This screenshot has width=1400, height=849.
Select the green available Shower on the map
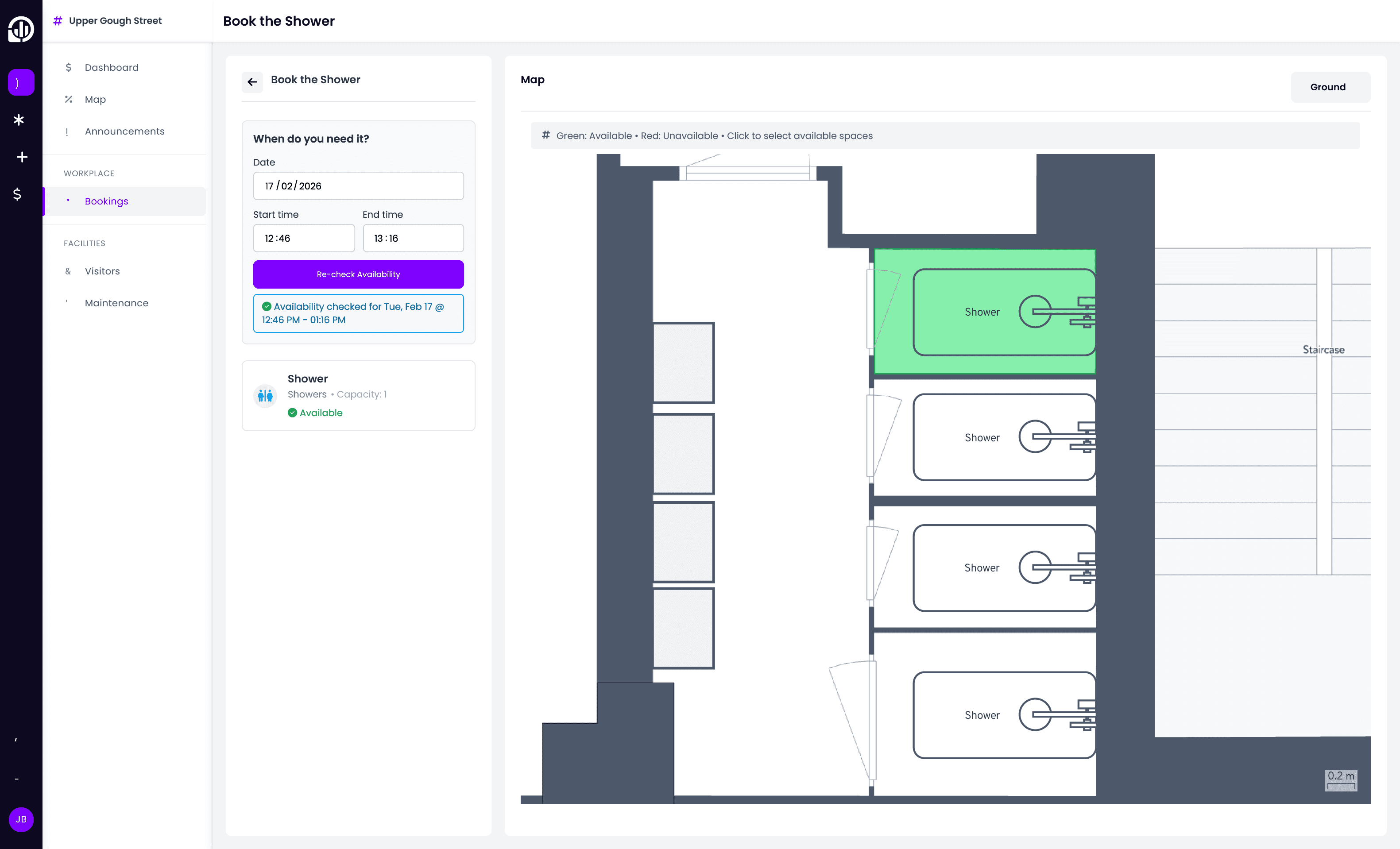pos(983,311)
